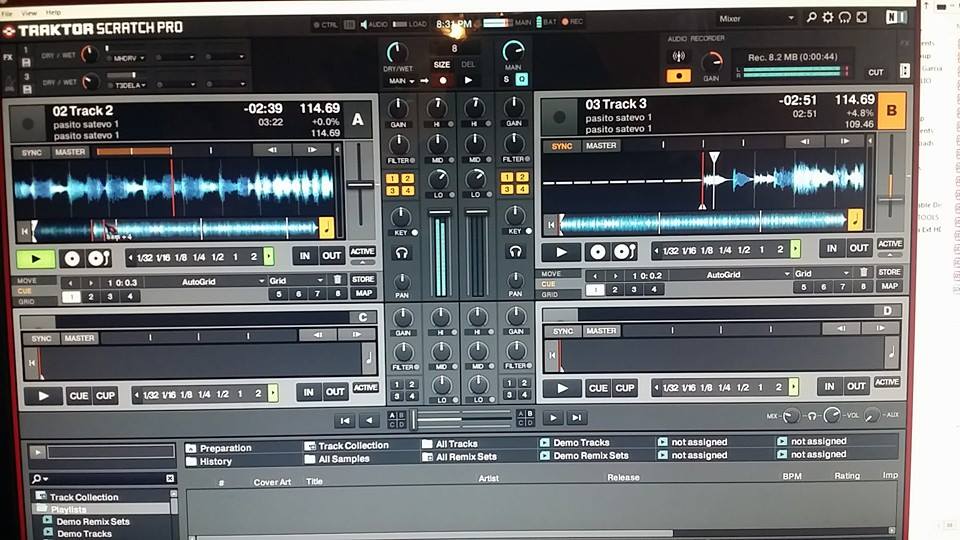Click loop recorder record dot

443,81
